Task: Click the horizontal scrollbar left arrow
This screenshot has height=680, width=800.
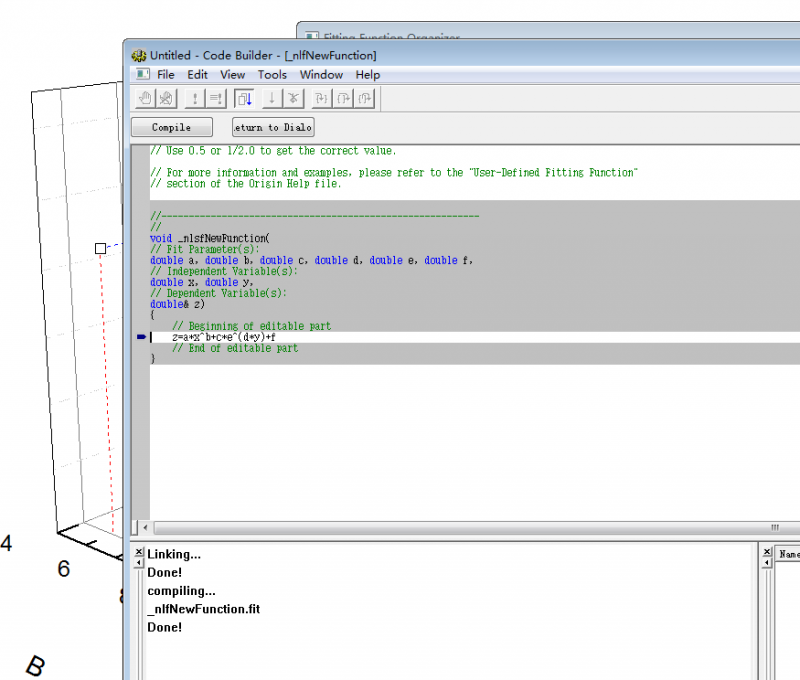Action: click(x=145, y=528)
